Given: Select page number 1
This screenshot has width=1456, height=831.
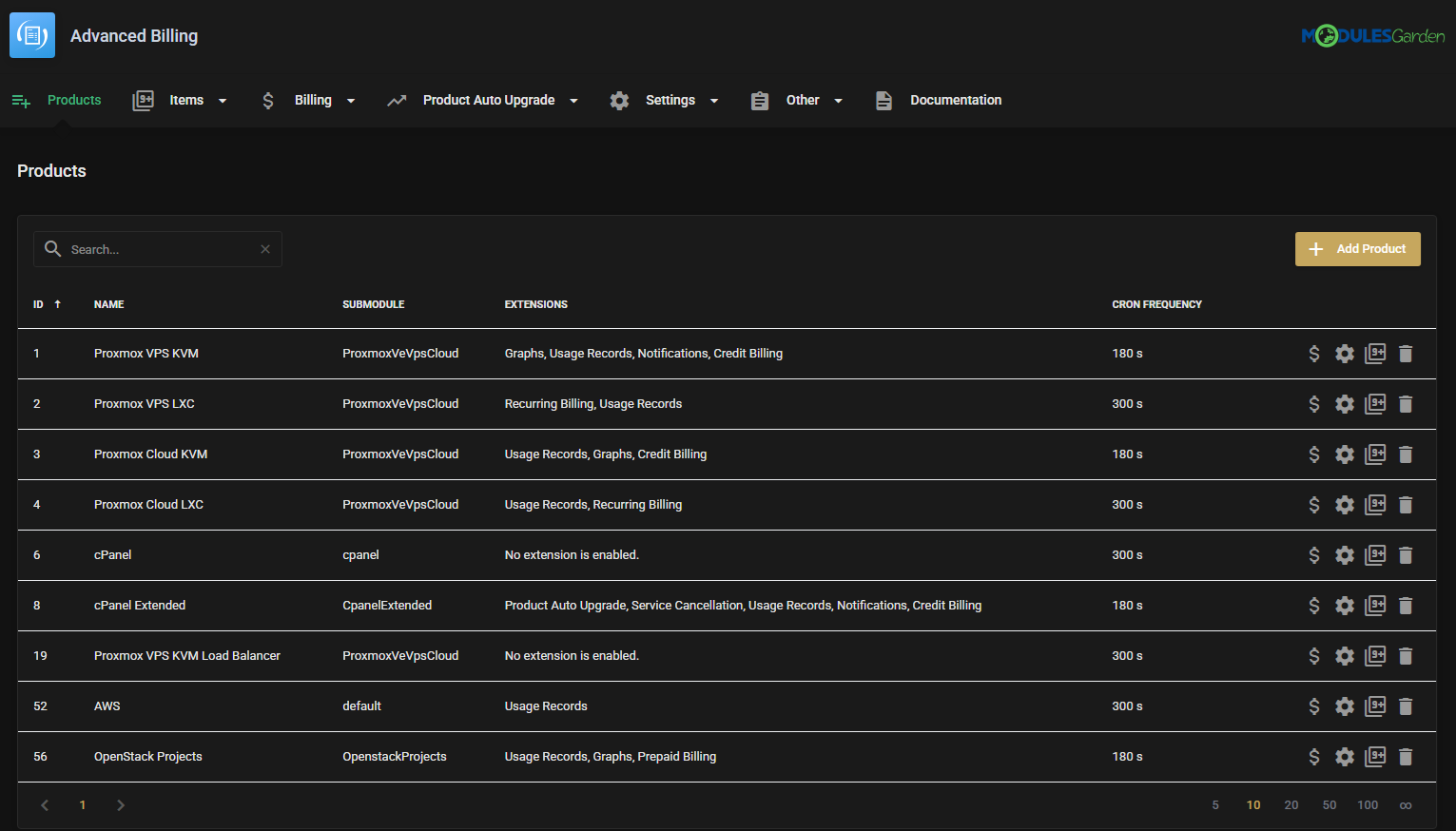Looking at the screenshot, I should pos(83,805).
